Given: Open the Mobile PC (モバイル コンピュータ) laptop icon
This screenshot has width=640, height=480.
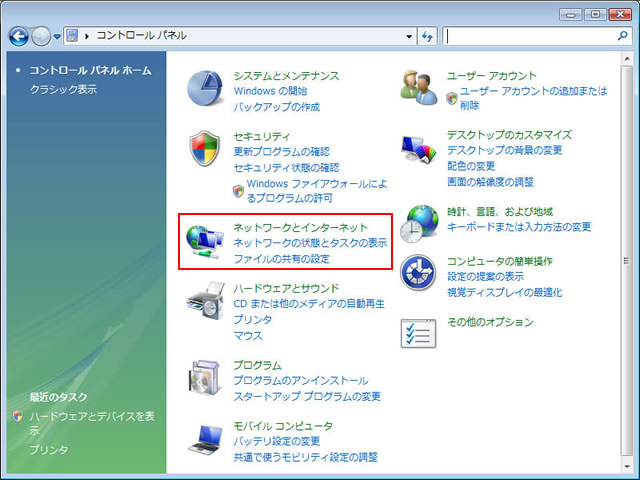Looking at the screenshot, I should pos(207,440).
